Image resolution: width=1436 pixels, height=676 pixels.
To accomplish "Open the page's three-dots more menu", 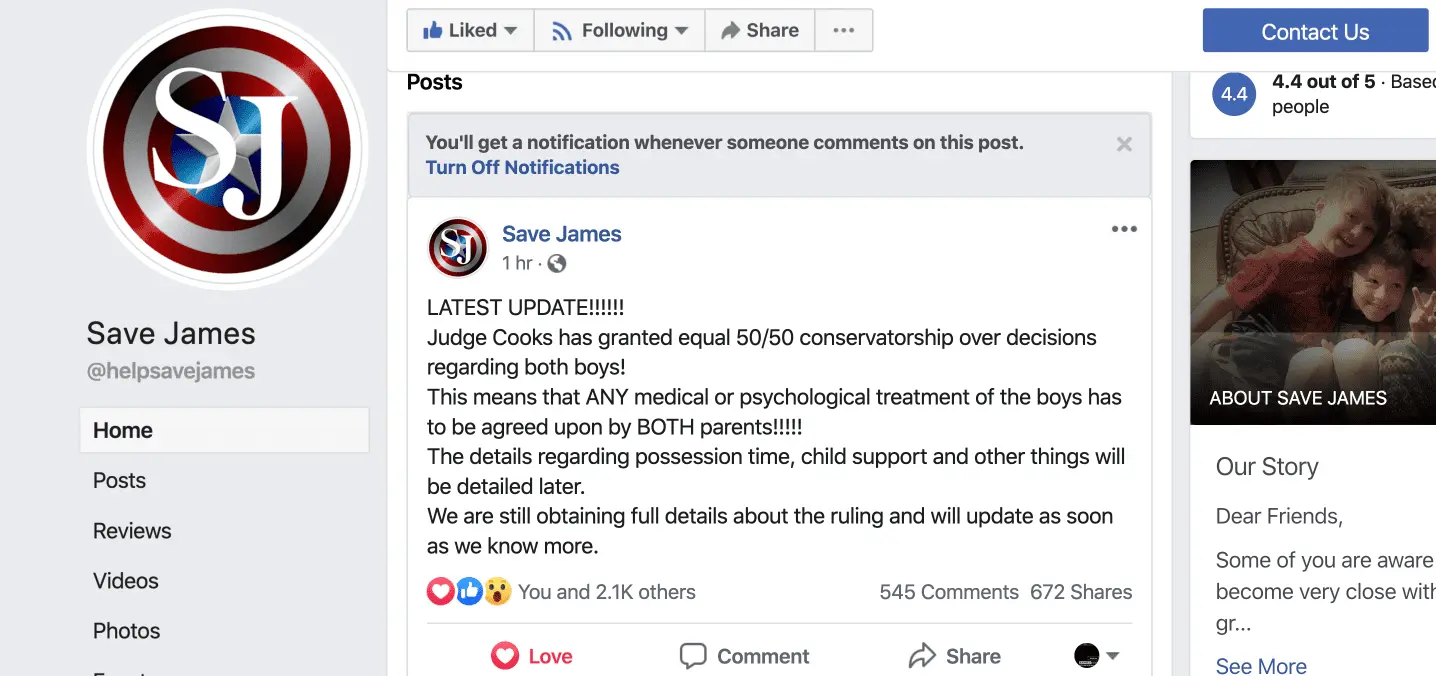I will click(x=844, y=30).
